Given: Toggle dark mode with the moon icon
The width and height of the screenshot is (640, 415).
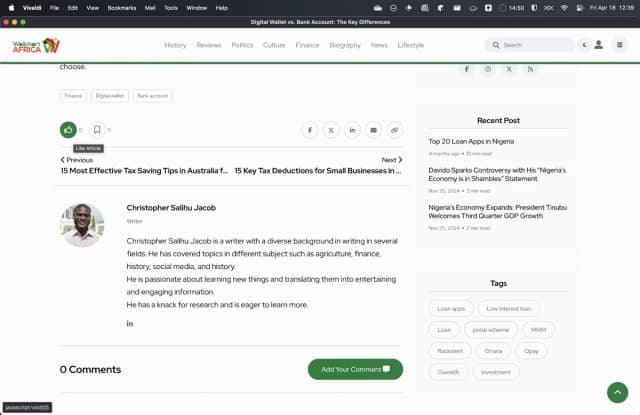Looking at the screenshot, I should [585, 45].
